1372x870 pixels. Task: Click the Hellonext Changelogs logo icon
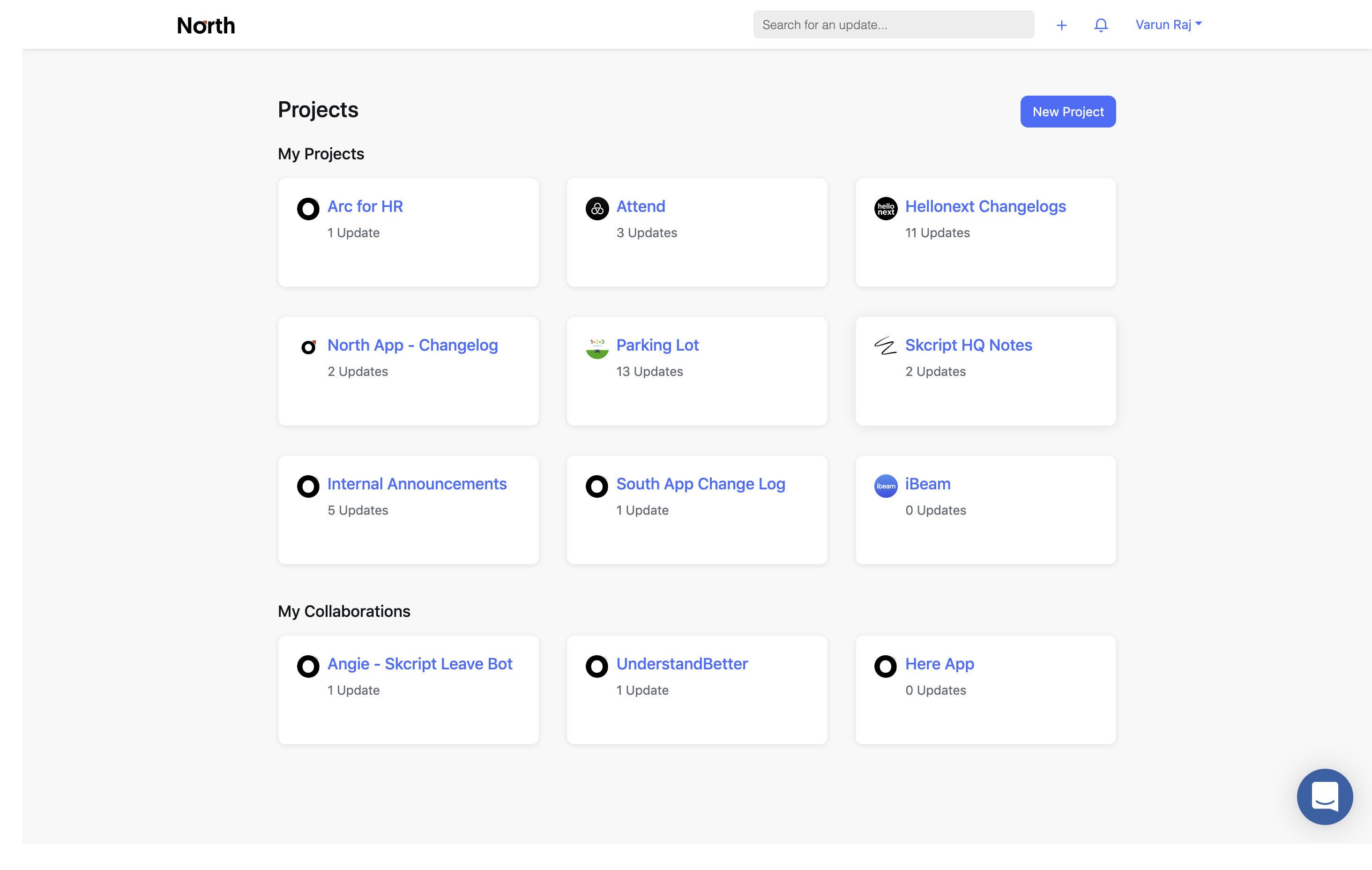coord(886,209)
